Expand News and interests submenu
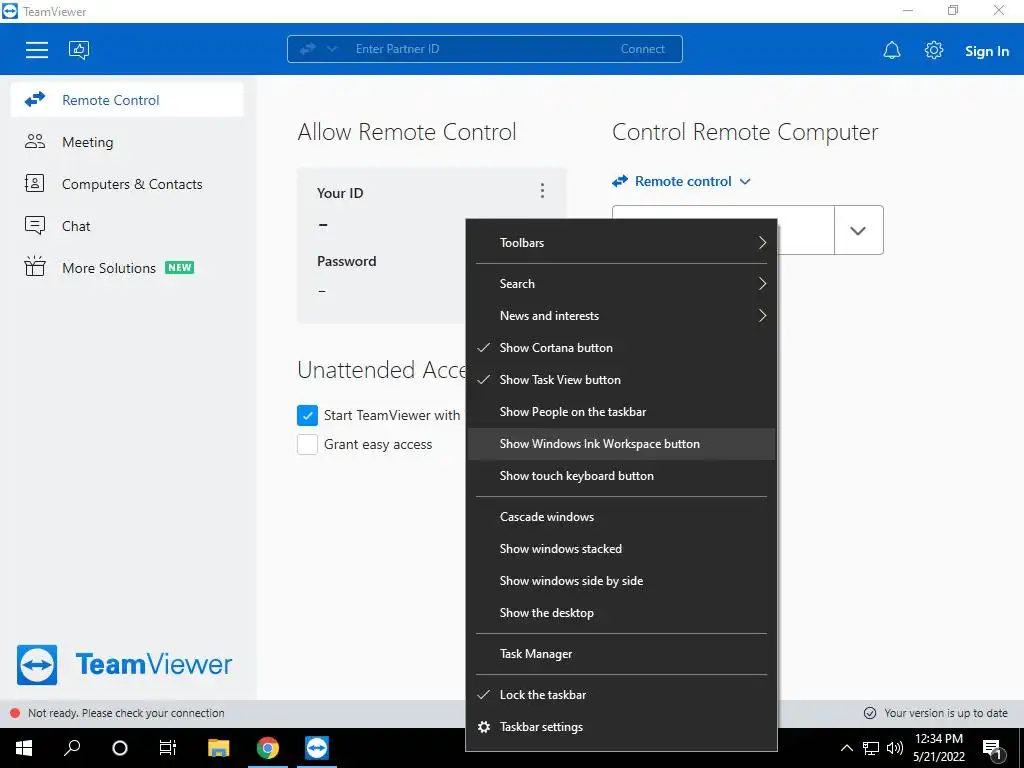This screenshot has height=768, width=1024. pos(621,316)
